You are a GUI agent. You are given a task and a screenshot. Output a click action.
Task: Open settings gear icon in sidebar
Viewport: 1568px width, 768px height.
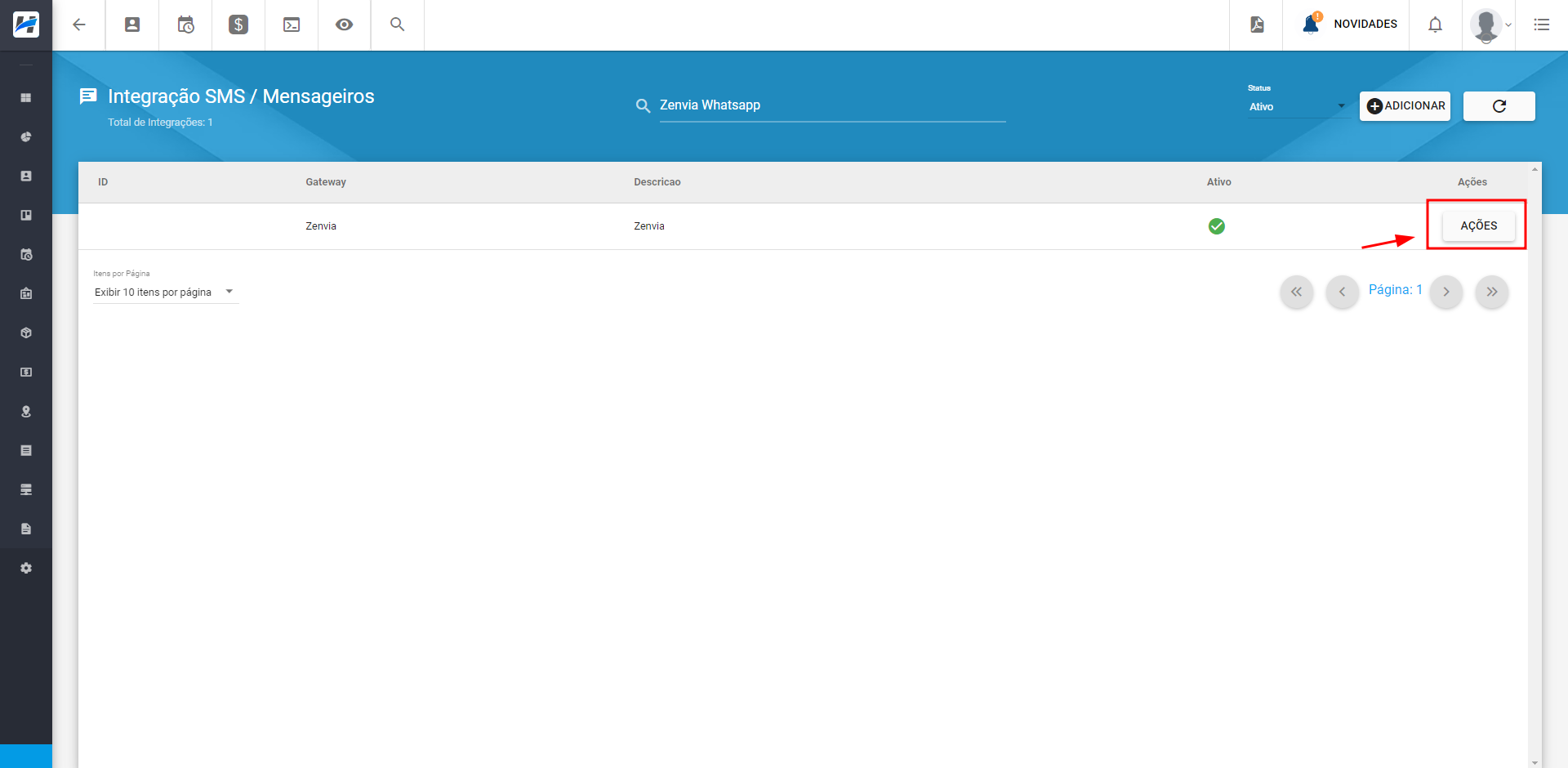tap(26, 568)
